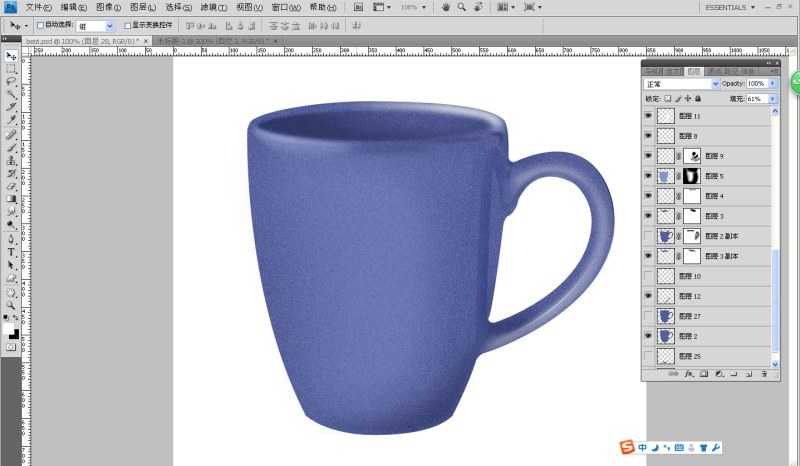Screen dimensions: 800x466
Task: Delete layer using trash icon in Layers panel
Action: [x=764, y=374]
